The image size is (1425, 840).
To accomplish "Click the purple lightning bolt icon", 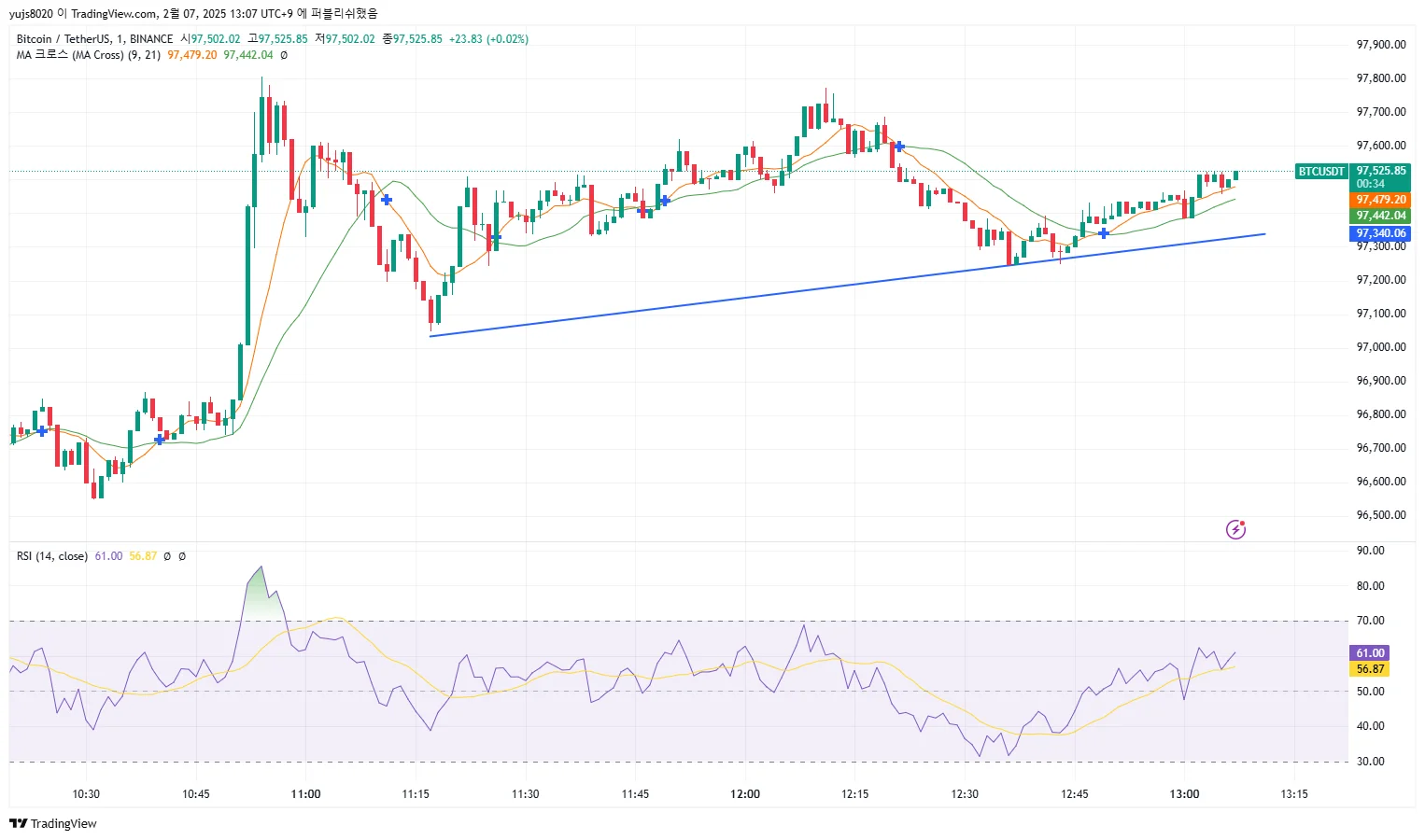I will 1235,530.
